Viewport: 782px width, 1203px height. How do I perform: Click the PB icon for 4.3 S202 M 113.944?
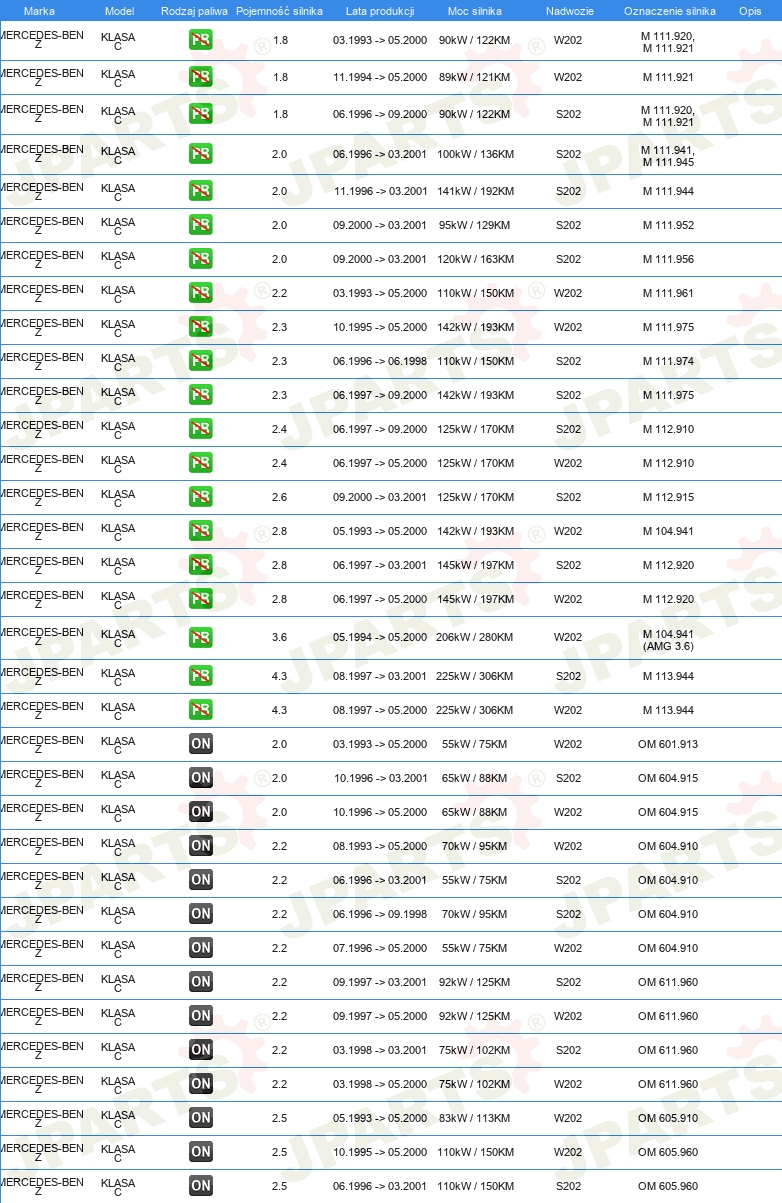pos(201,676)
